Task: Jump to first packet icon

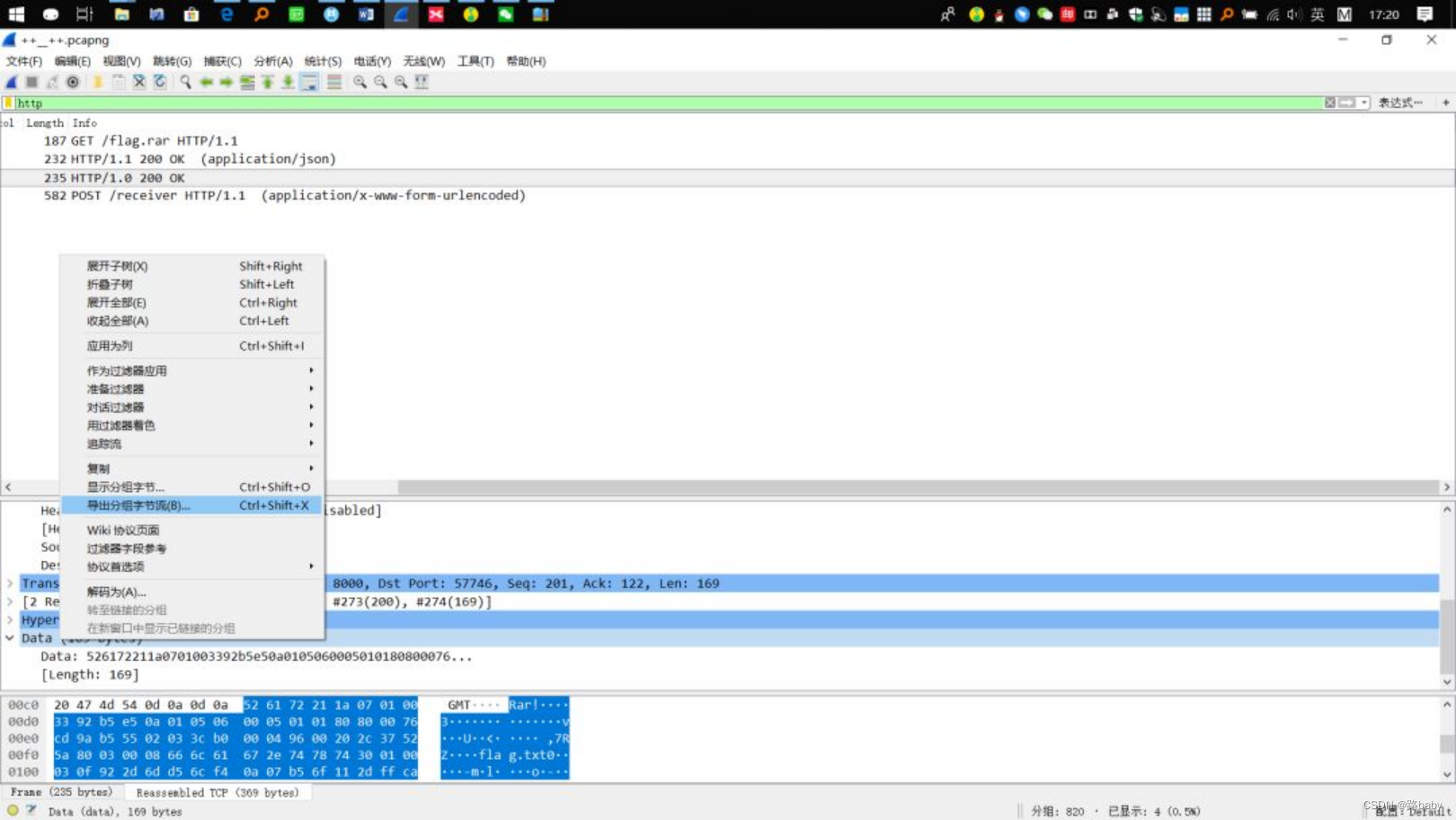Action: pyautogui.click(x=267, y=82)
